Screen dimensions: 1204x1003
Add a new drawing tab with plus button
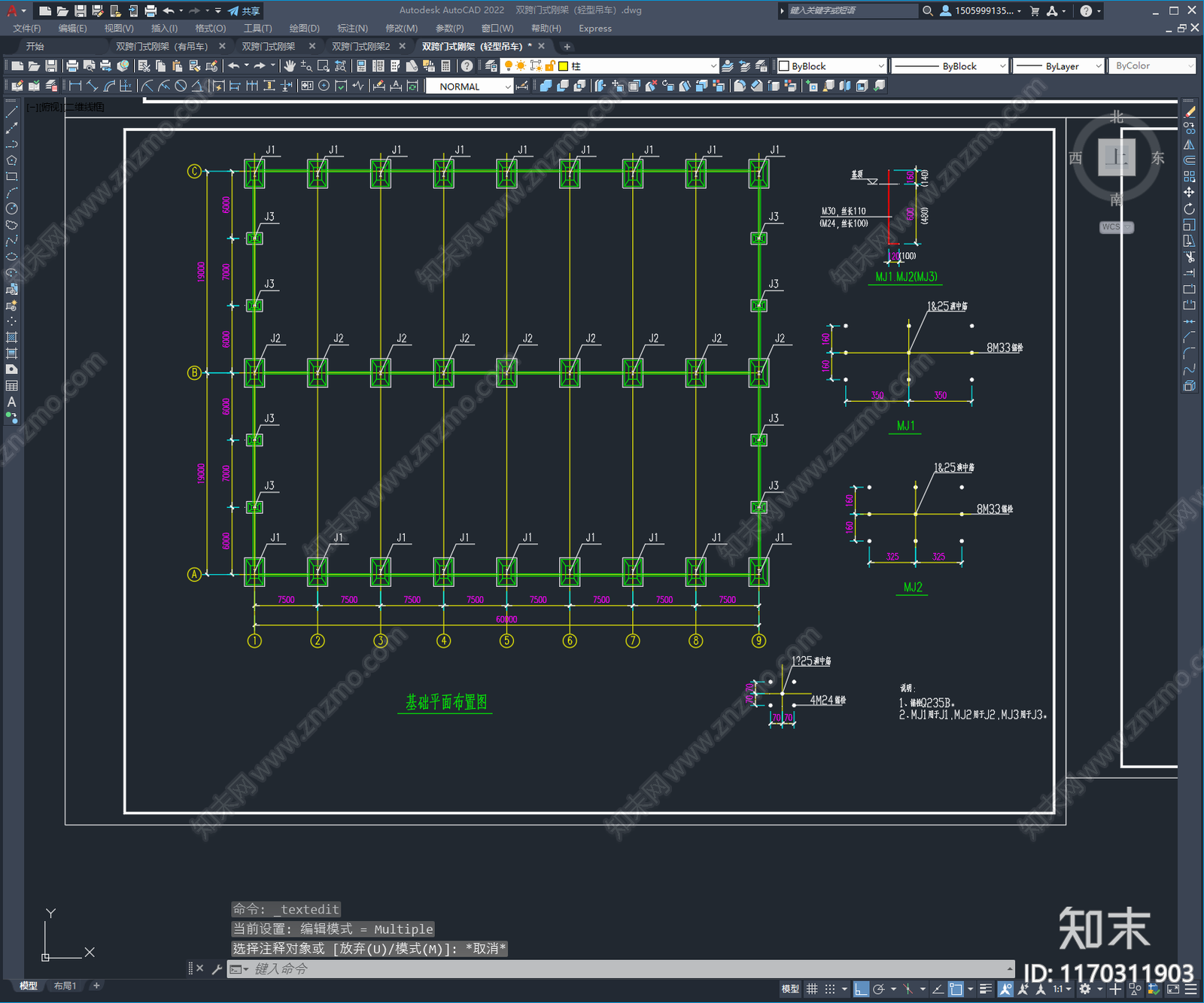pos(567,47)
